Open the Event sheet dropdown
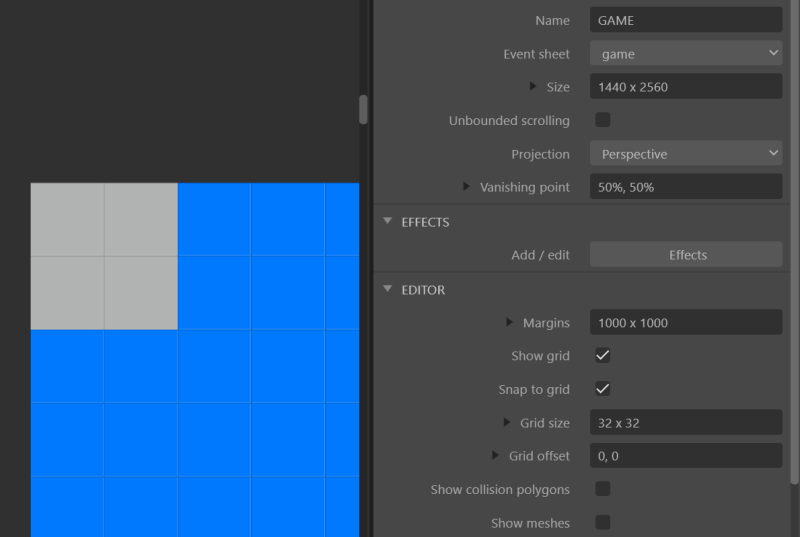This screenshot has width=800, height=537. point(686,54)
